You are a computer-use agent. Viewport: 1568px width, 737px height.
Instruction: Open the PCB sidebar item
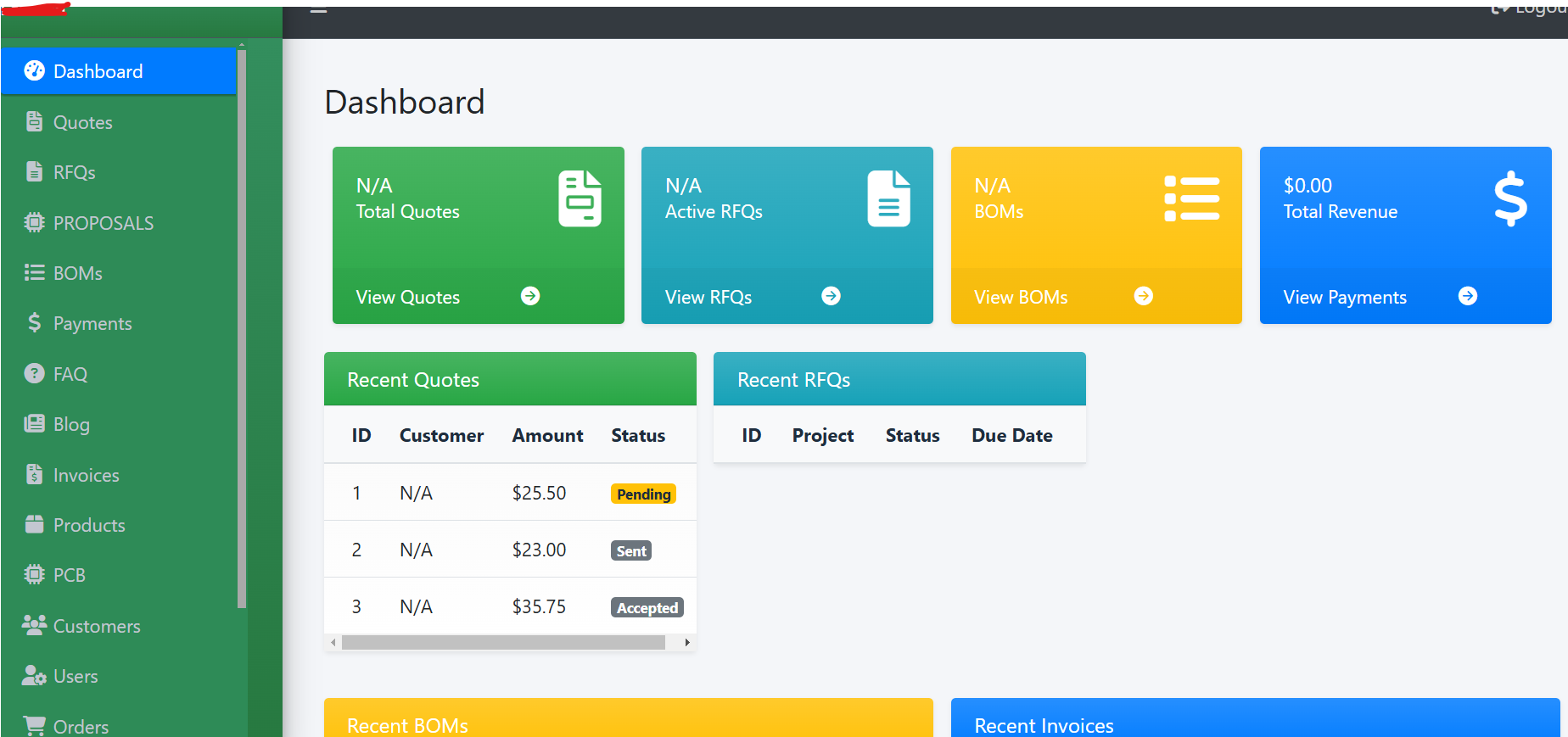(119, 575)
